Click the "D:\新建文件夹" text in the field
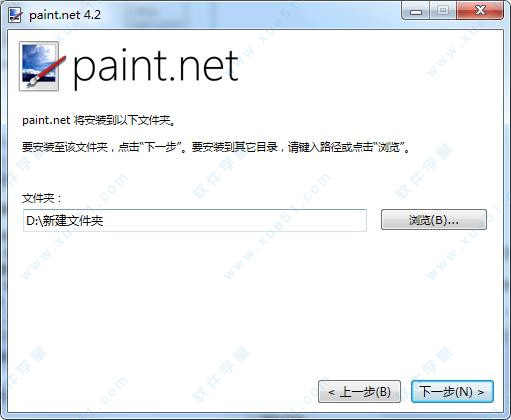The image size is (511, 420). 65,221
